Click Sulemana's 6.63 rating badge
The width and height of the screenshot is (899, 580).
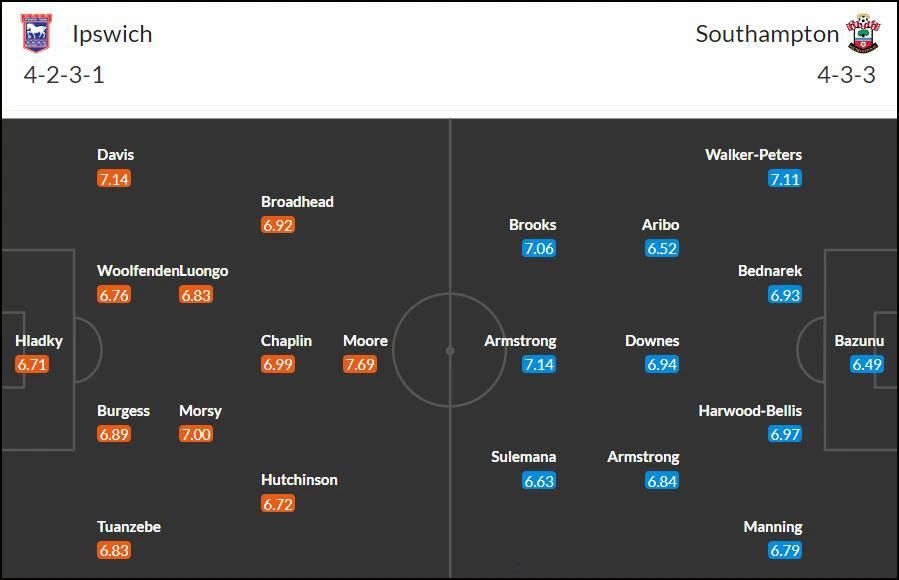coord(539,481)
